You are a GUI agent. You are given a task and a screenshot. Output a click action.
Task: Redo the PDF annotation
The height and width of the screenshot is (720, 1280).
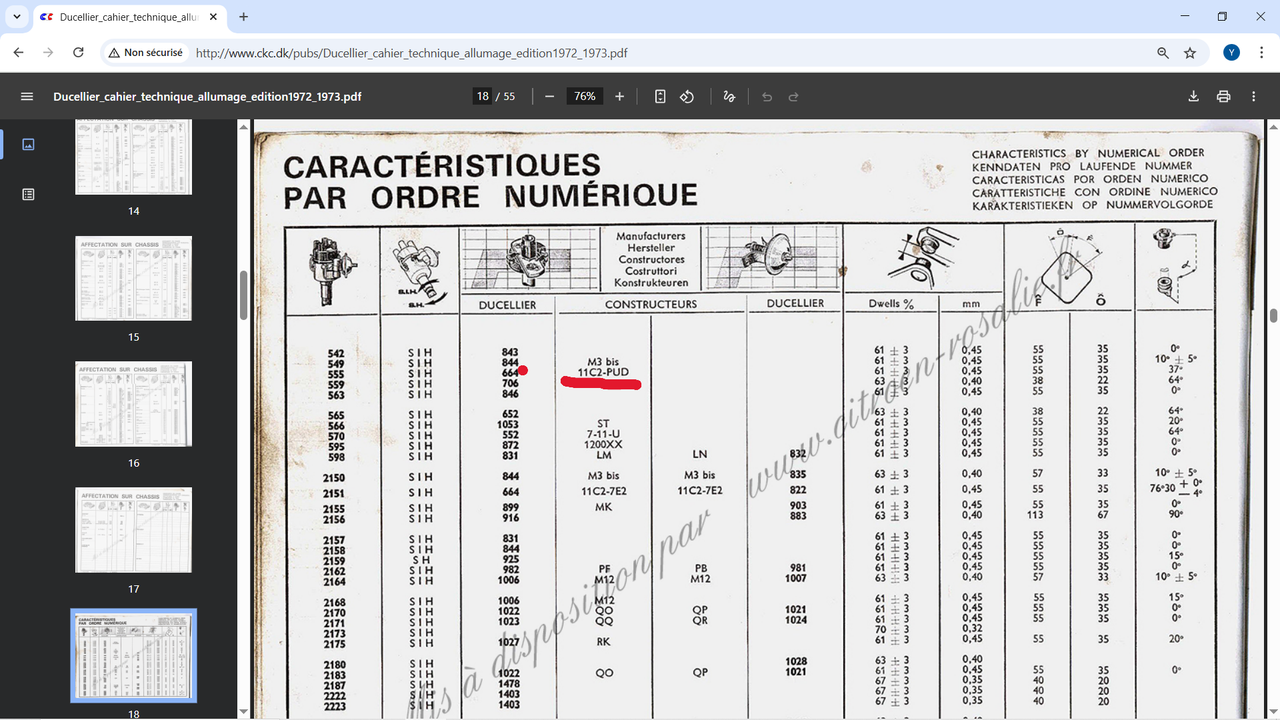pyautogui.click(x=794, y=96)
